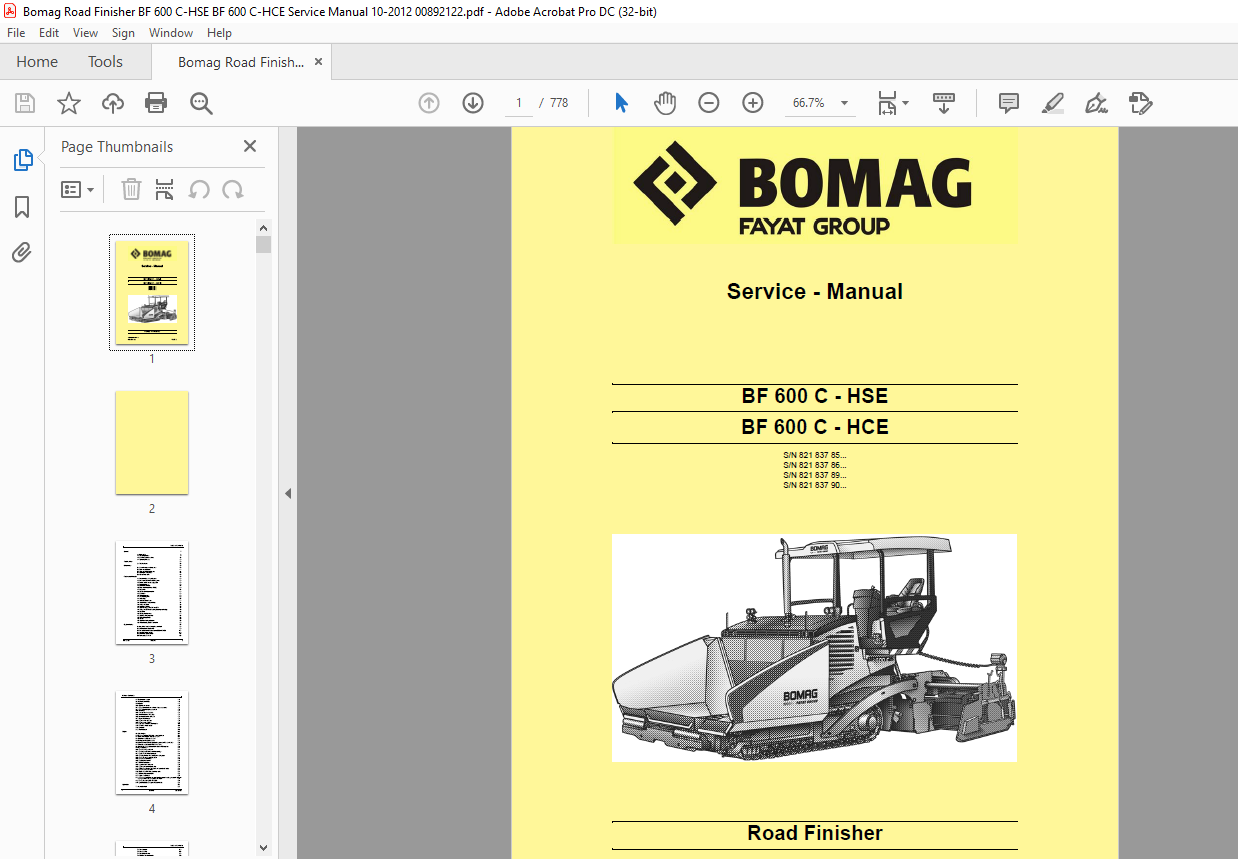Click the fit page width icon
This screenshot has width=1238, height=859.
887,103
